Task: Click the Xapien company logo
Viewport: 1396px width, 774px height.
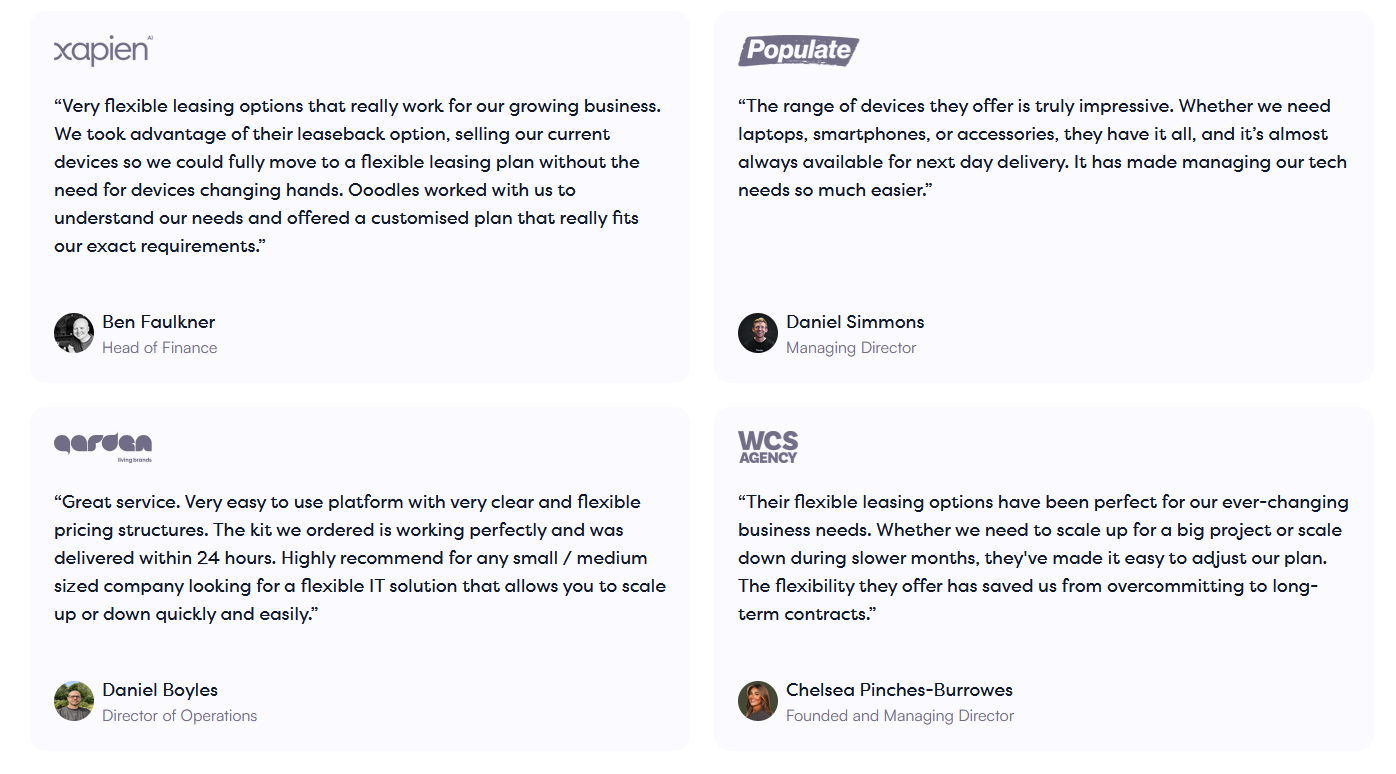Action: click(x=103, y=51)
